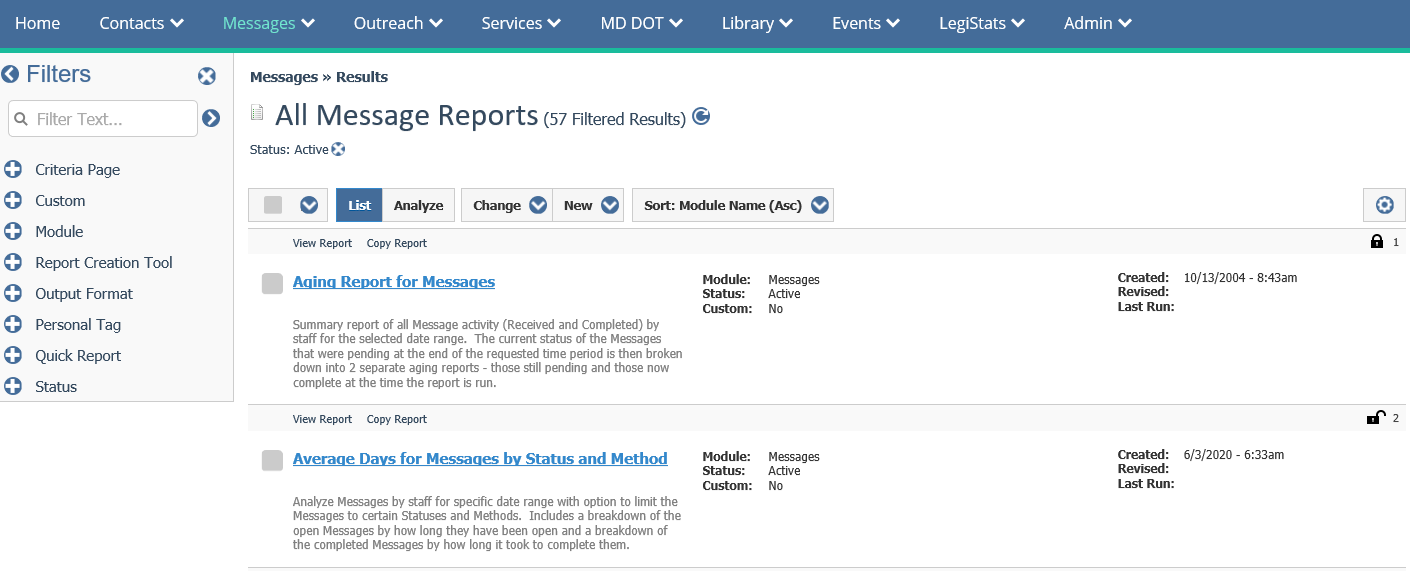Expand the Criteria Page filter
Viewport: 1410px width, 571px height.
[13, 169]
